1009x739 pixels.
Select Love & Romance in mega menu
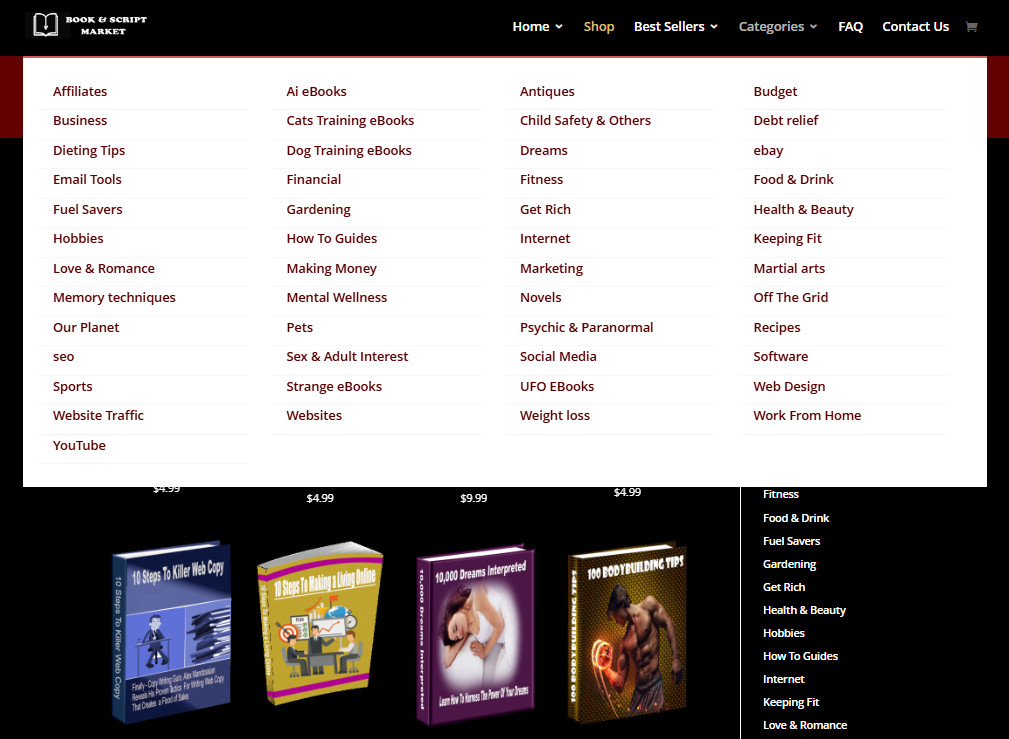pyautogui.click(x=104, y=268)
